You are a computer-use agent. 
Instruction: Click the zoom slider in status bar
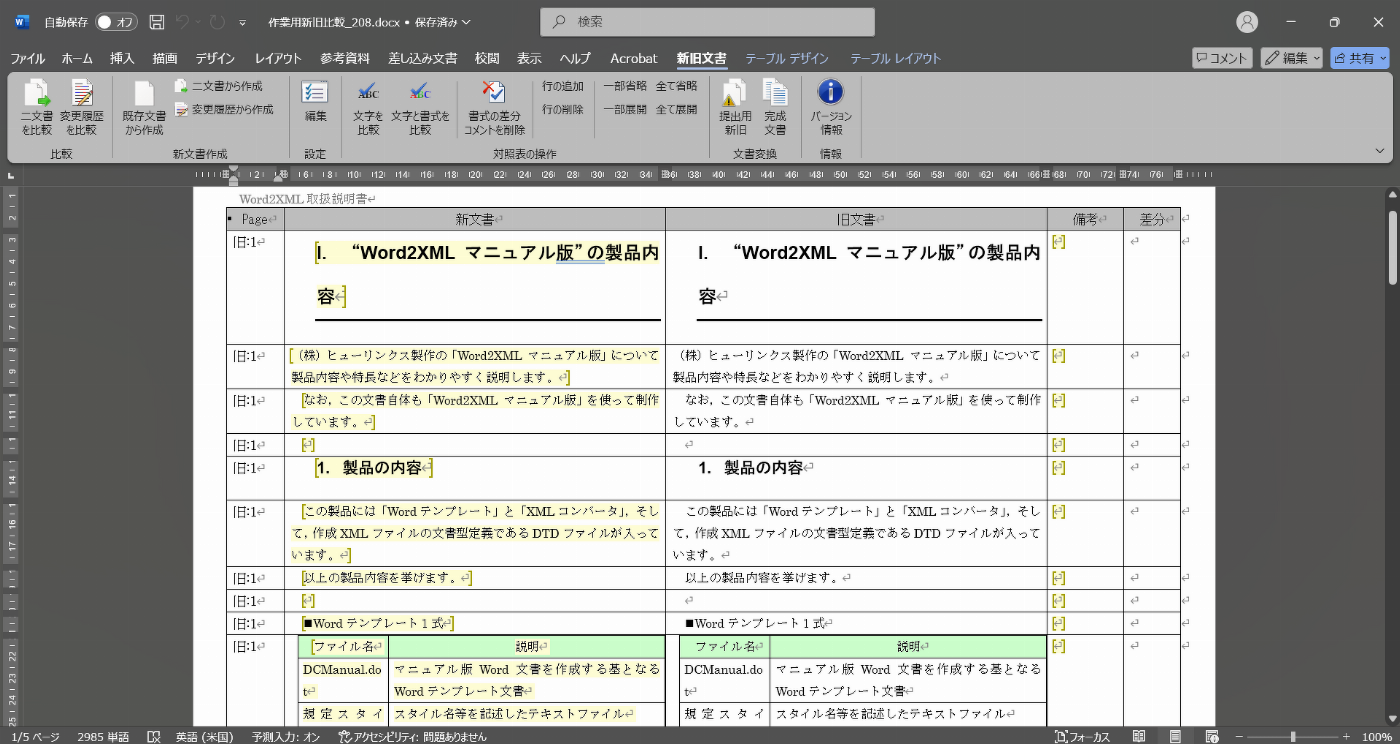1292,736
